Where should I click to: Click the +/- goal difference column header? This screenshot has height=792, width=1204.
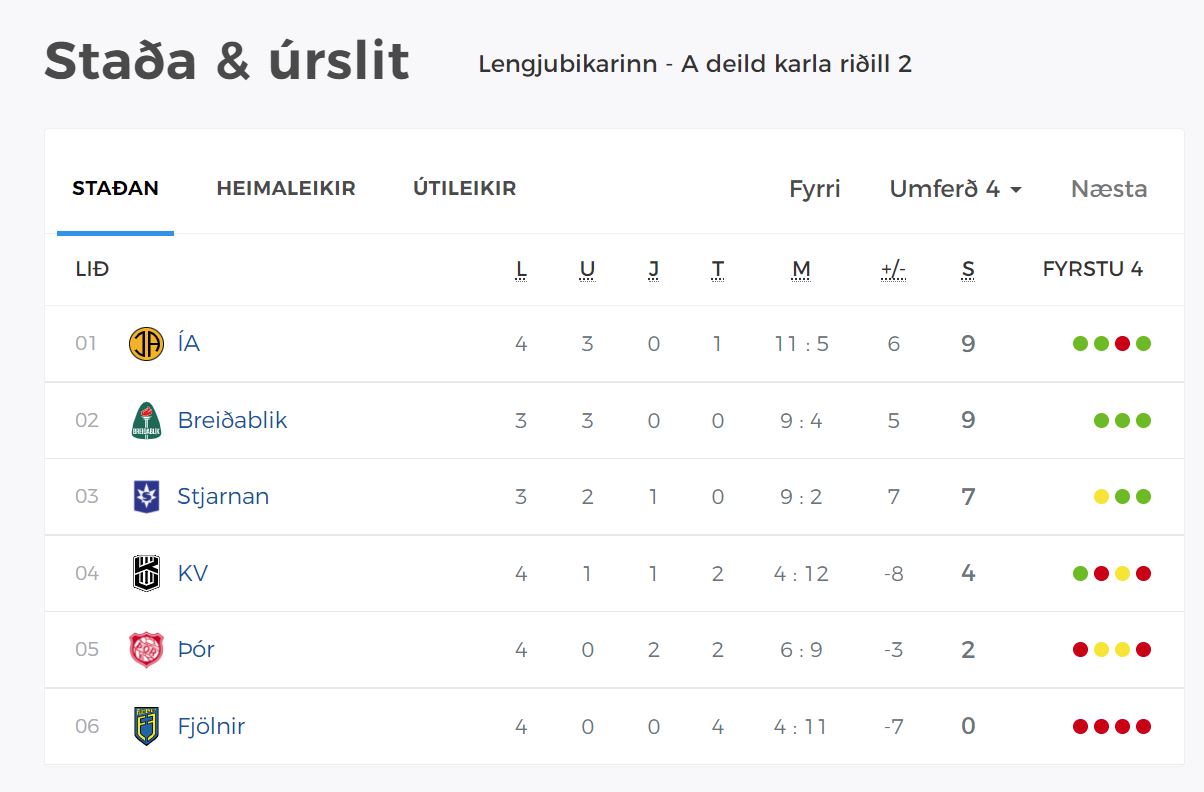(x=893, y=269)
